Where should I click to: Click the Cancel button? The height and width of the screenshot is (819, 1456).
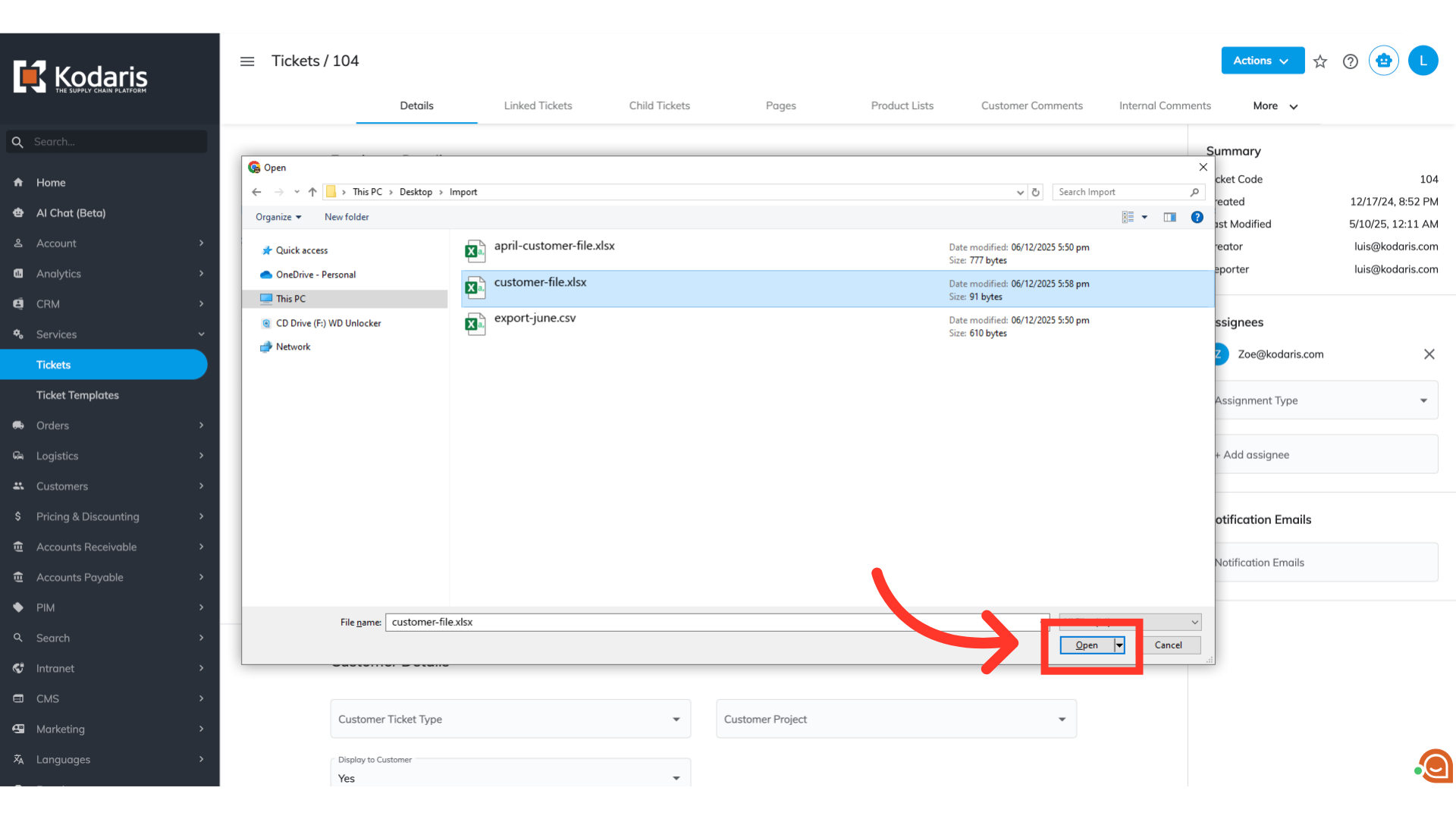coord(1168,645)
